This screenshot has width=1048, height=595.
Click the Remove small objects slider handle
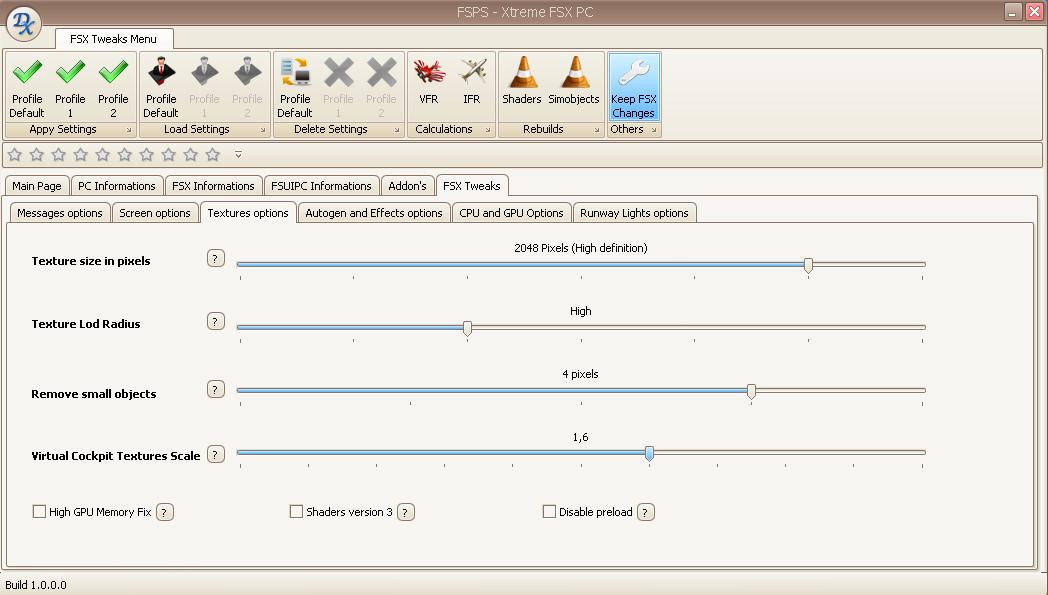[751, 392]
